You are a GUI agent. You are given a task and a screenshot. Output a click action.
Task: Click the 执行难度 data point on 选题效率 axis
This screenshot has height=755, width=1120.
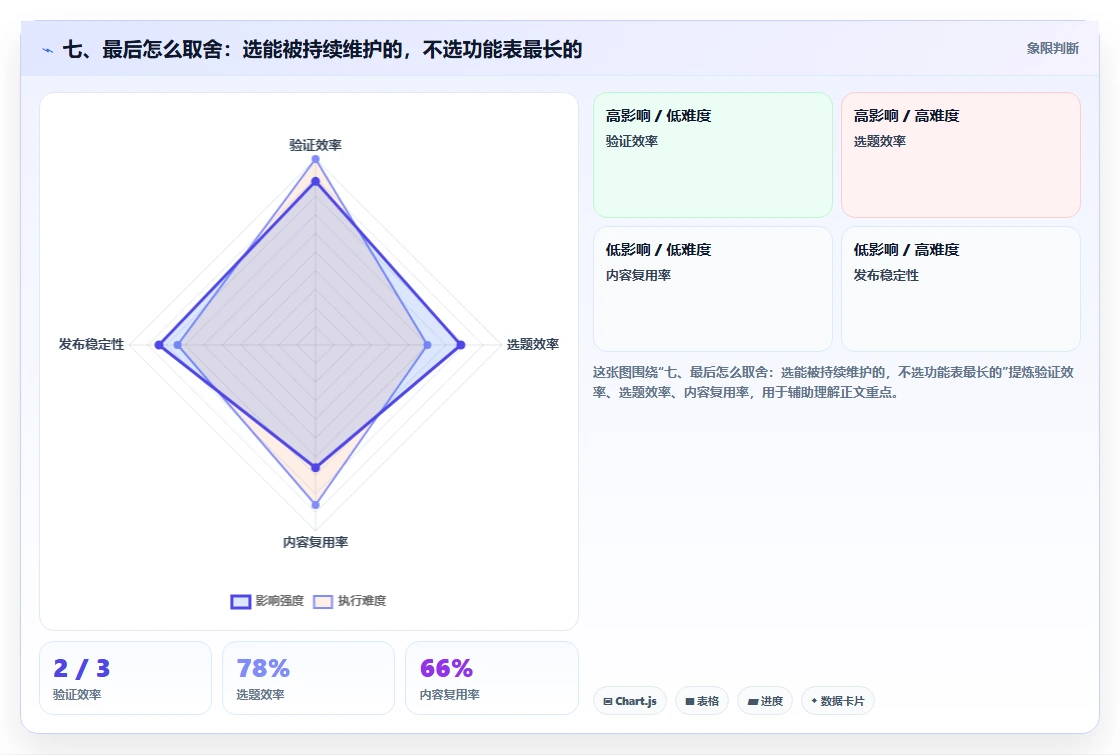click(427, 345)
